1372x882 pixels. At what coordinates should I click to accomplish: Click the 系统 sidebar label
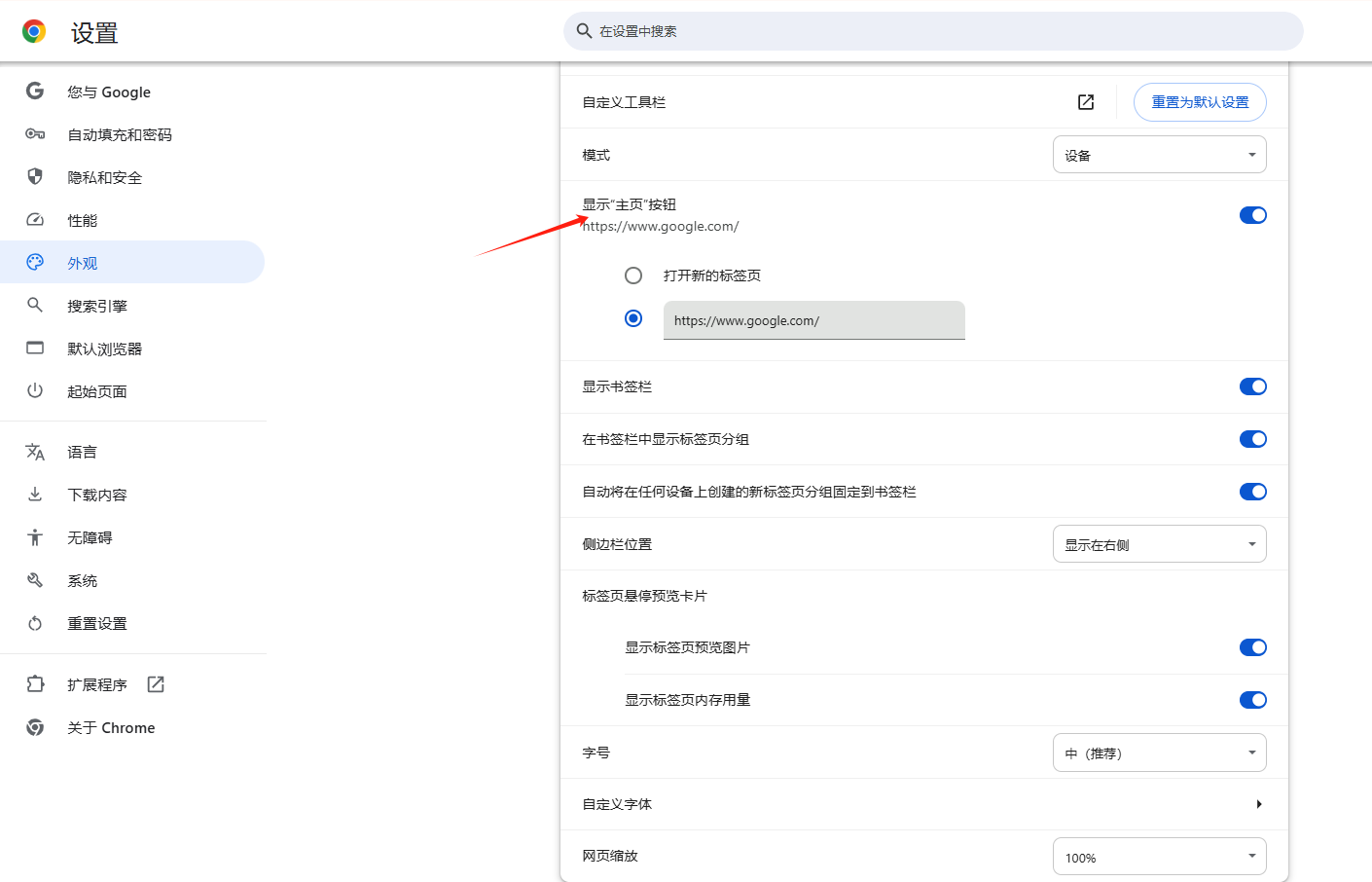83,580
